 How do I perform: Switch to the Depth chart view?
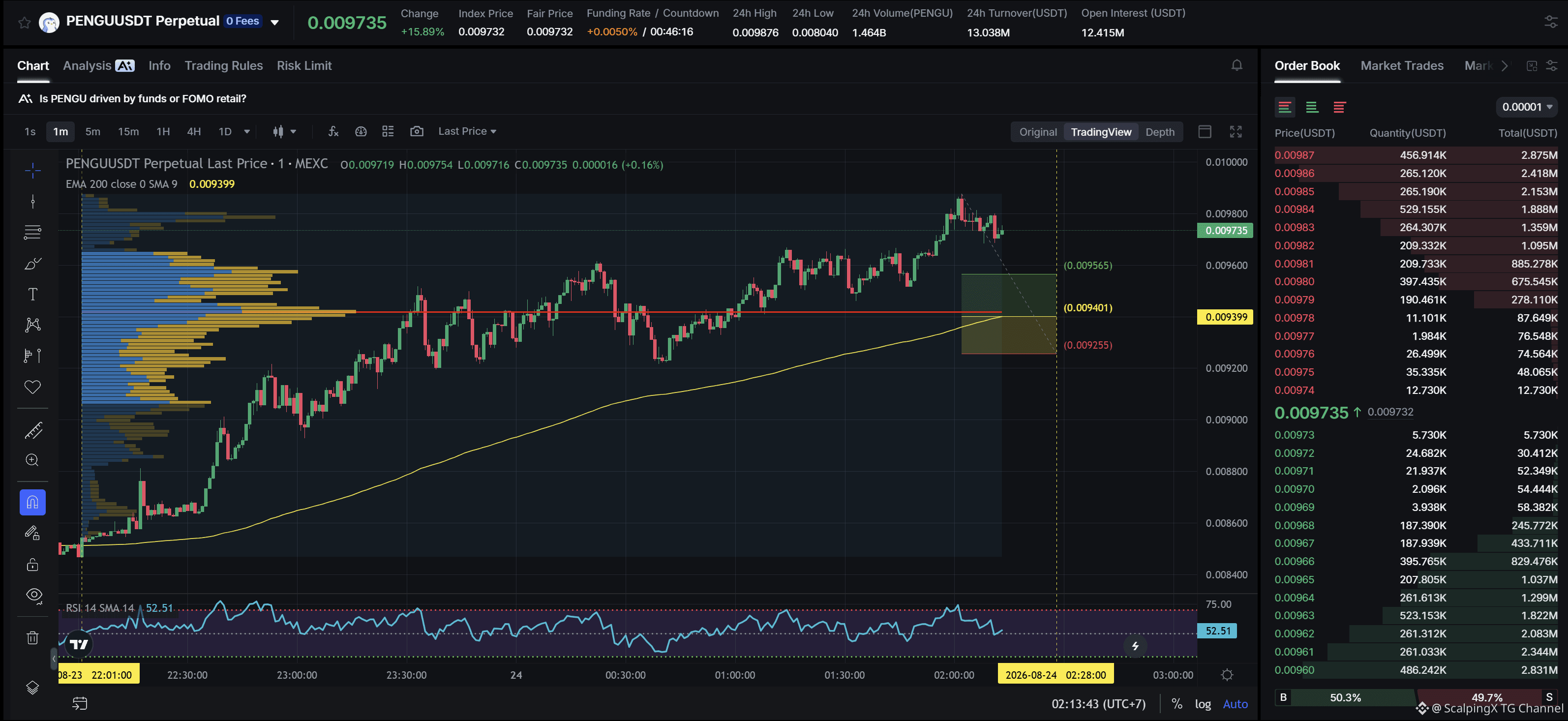tap(1160, 132)
